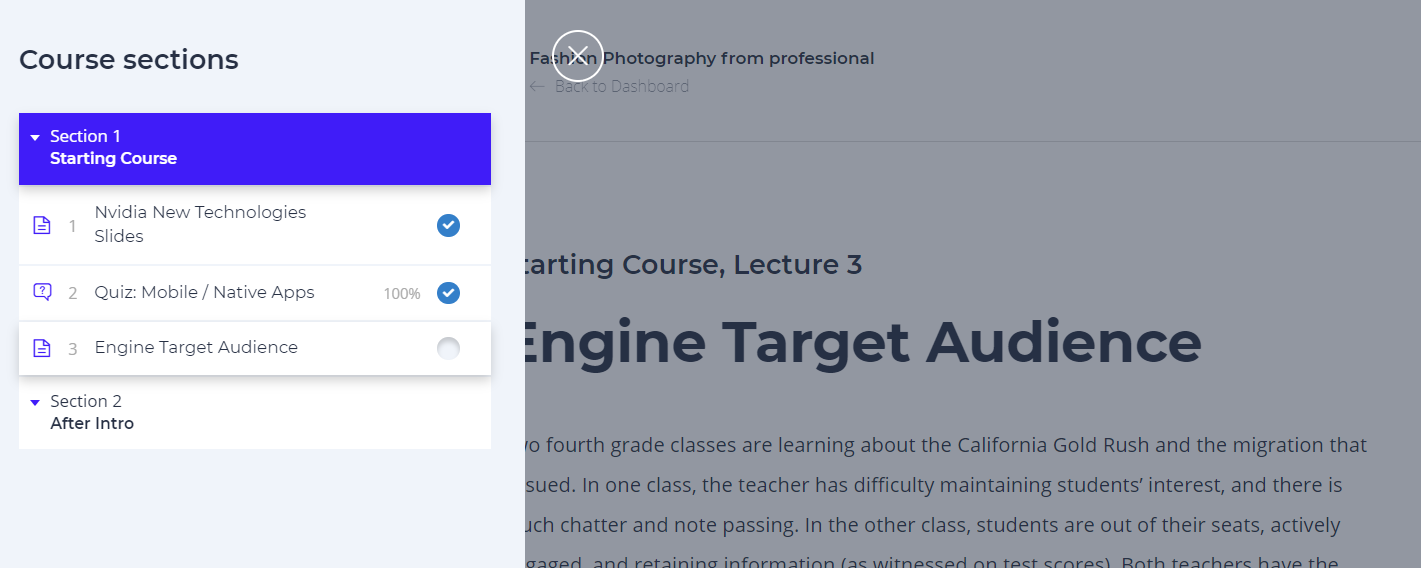
Task: Click the Course sections heading
Action: (x=128, y=60)
